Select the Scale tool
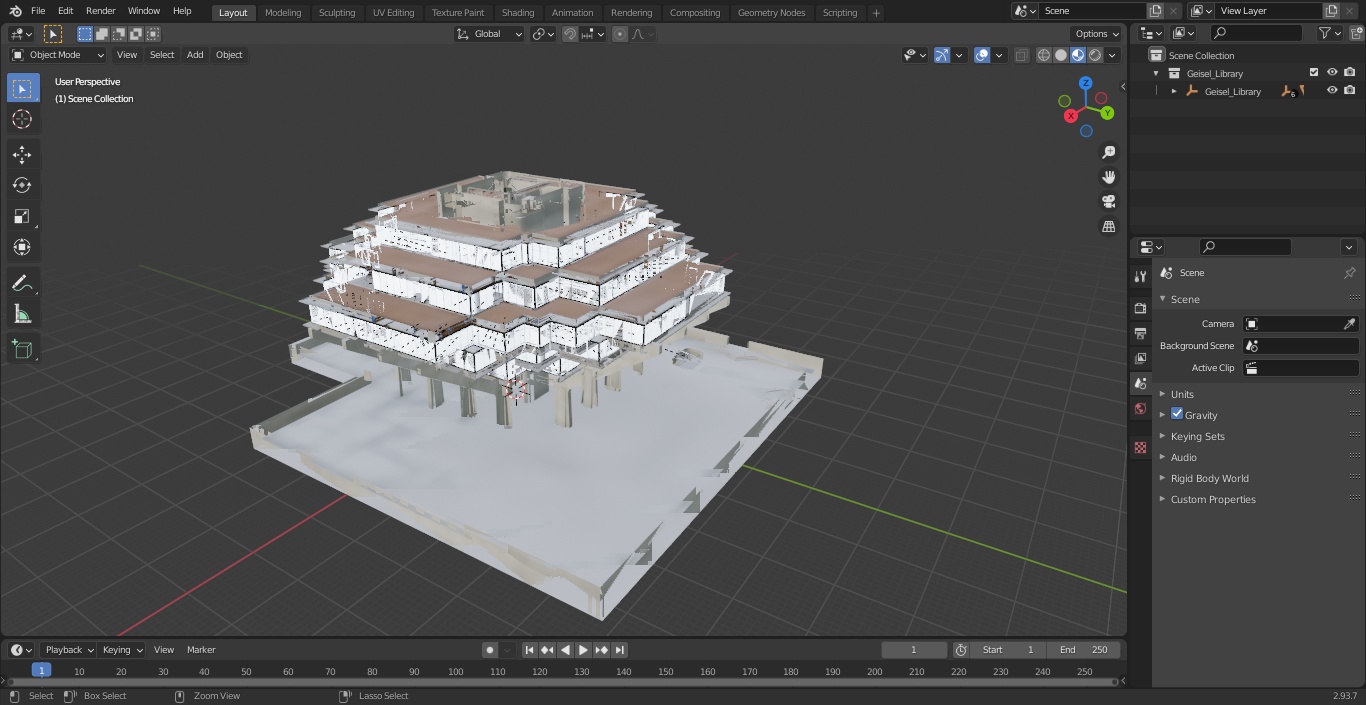The image size is (1366, 705). [x=22, y=216]
